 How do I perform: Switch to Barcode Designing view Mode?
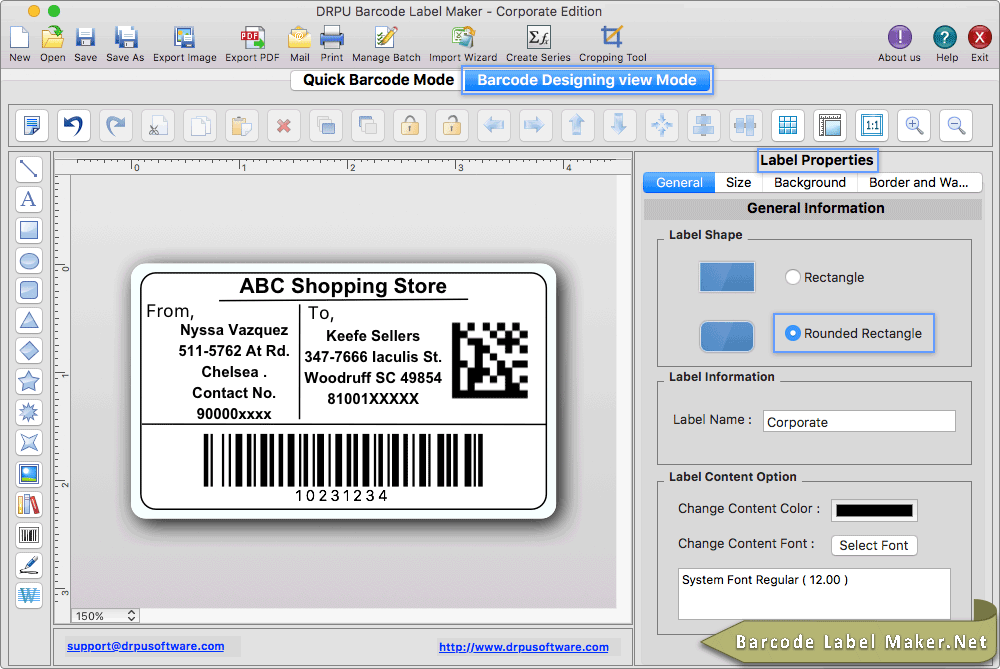(587, 80)
